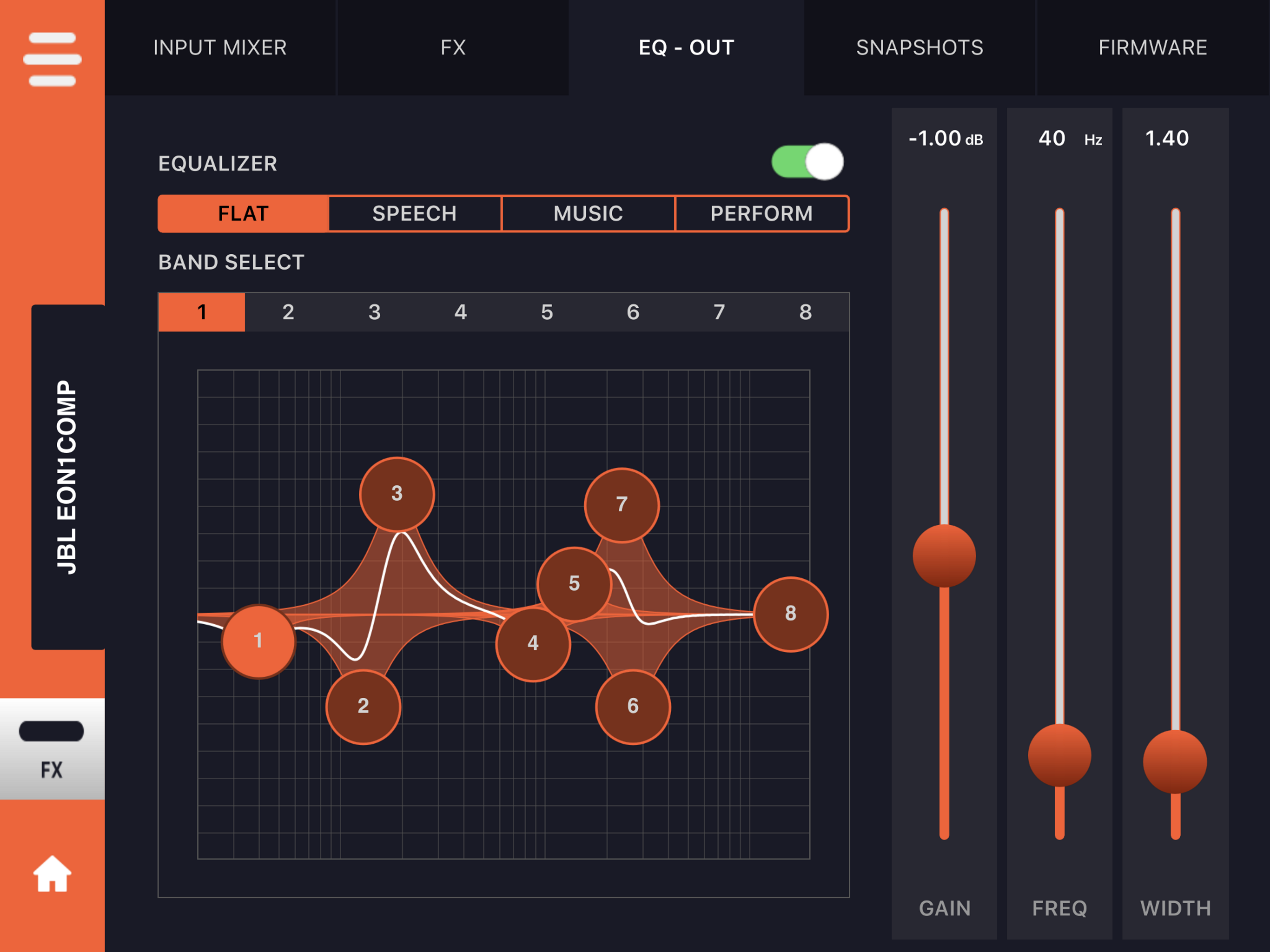Image resolution: width=1270 pixels, height=952 pixels.
Task: Select EQ node 6 on the graph
Action: pyautogui.click(x=633, y=706)
